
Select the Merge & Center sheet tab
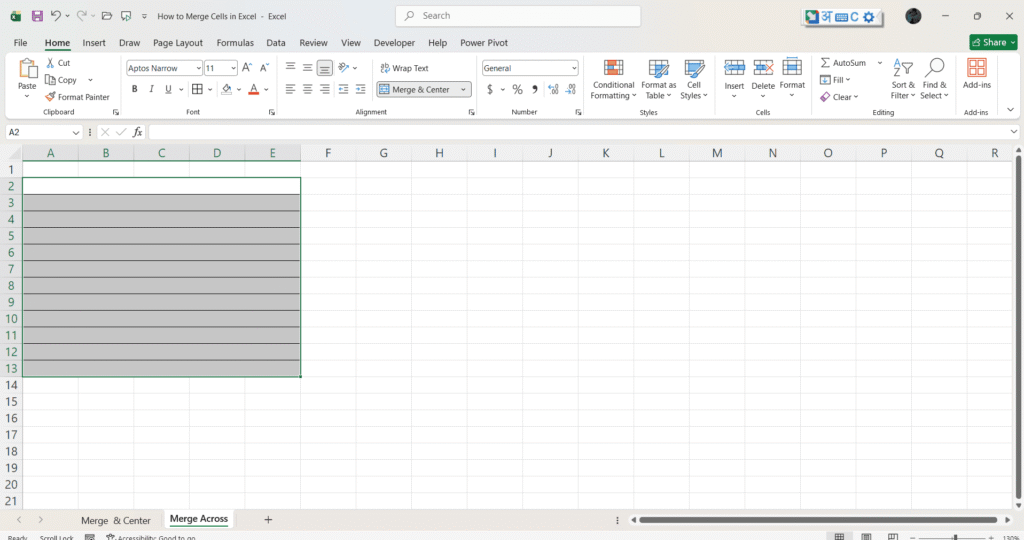point(116,520)
